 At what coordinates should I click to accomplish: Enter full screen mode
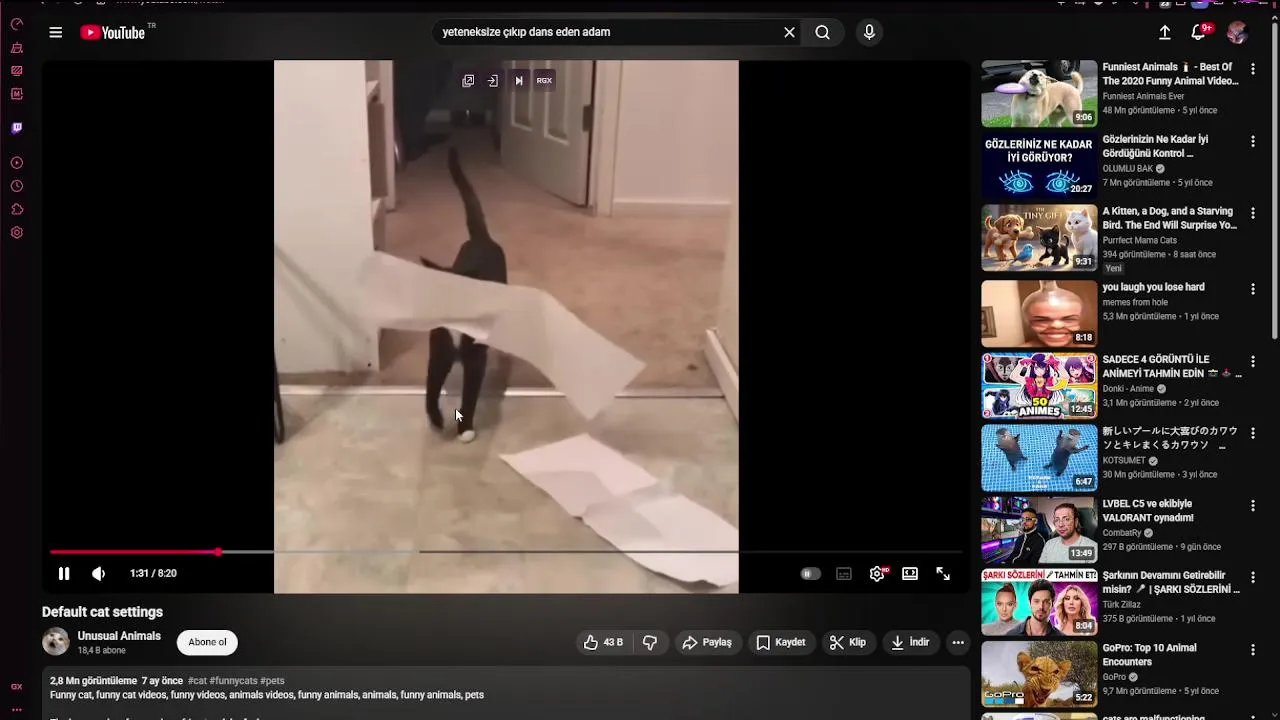pos(943,573)
